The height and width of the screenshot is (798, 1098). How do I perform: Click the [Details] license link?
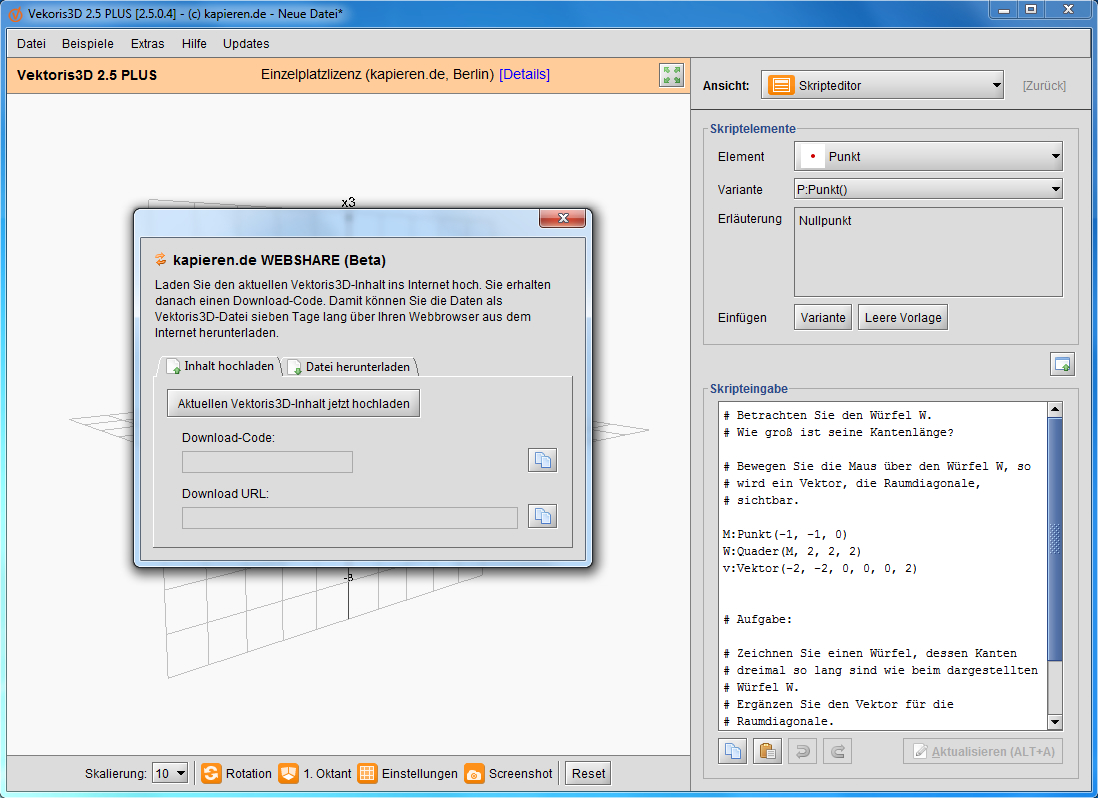point(524,74)
